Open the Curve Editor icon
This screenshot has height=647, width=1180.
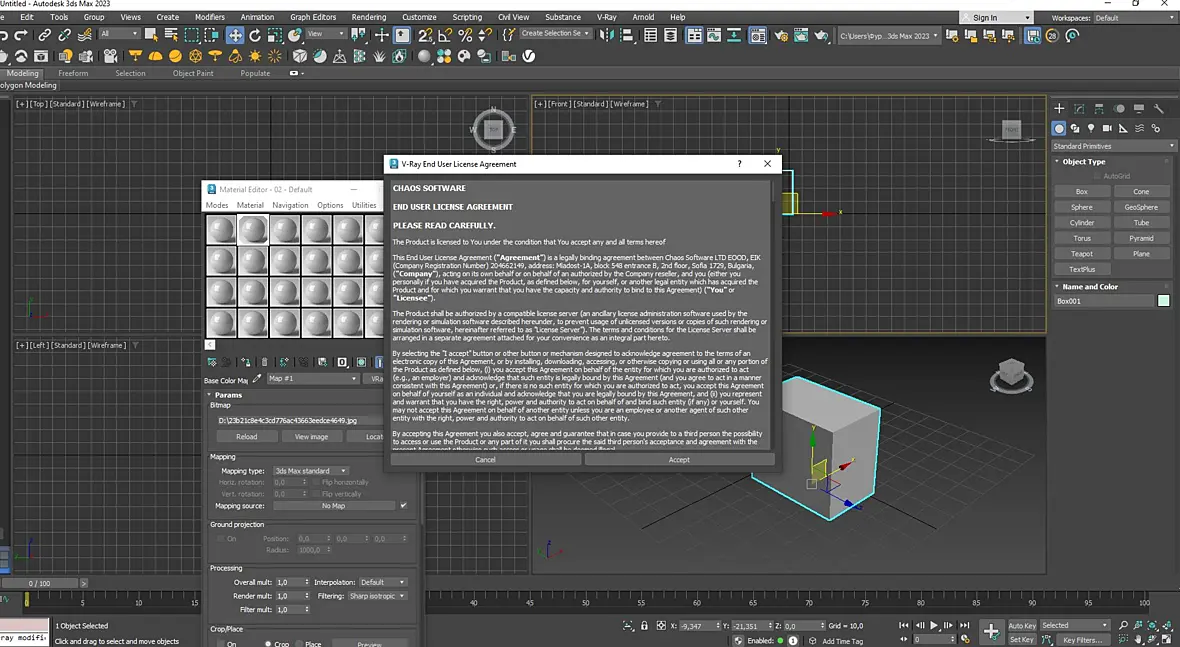click(x=713, y=35)
